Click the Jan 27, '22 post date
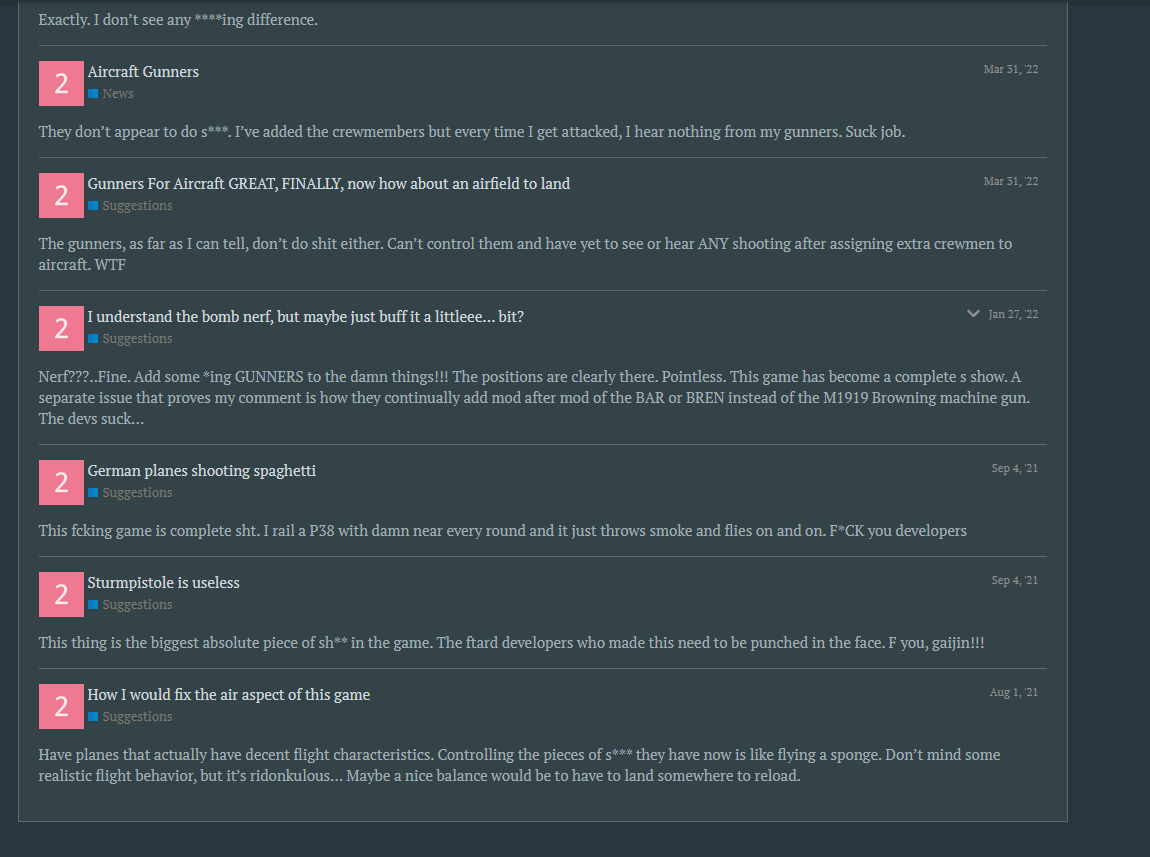This screenshot has height=857, width=1150. tap(1013, 315)
